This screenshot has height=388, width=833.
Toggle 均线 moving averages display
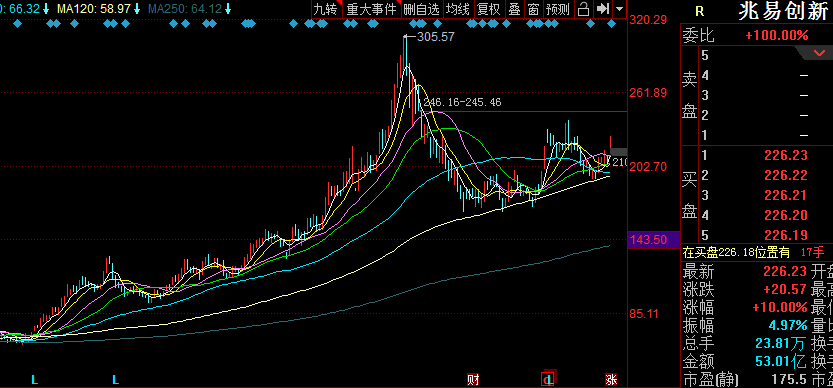457,9
